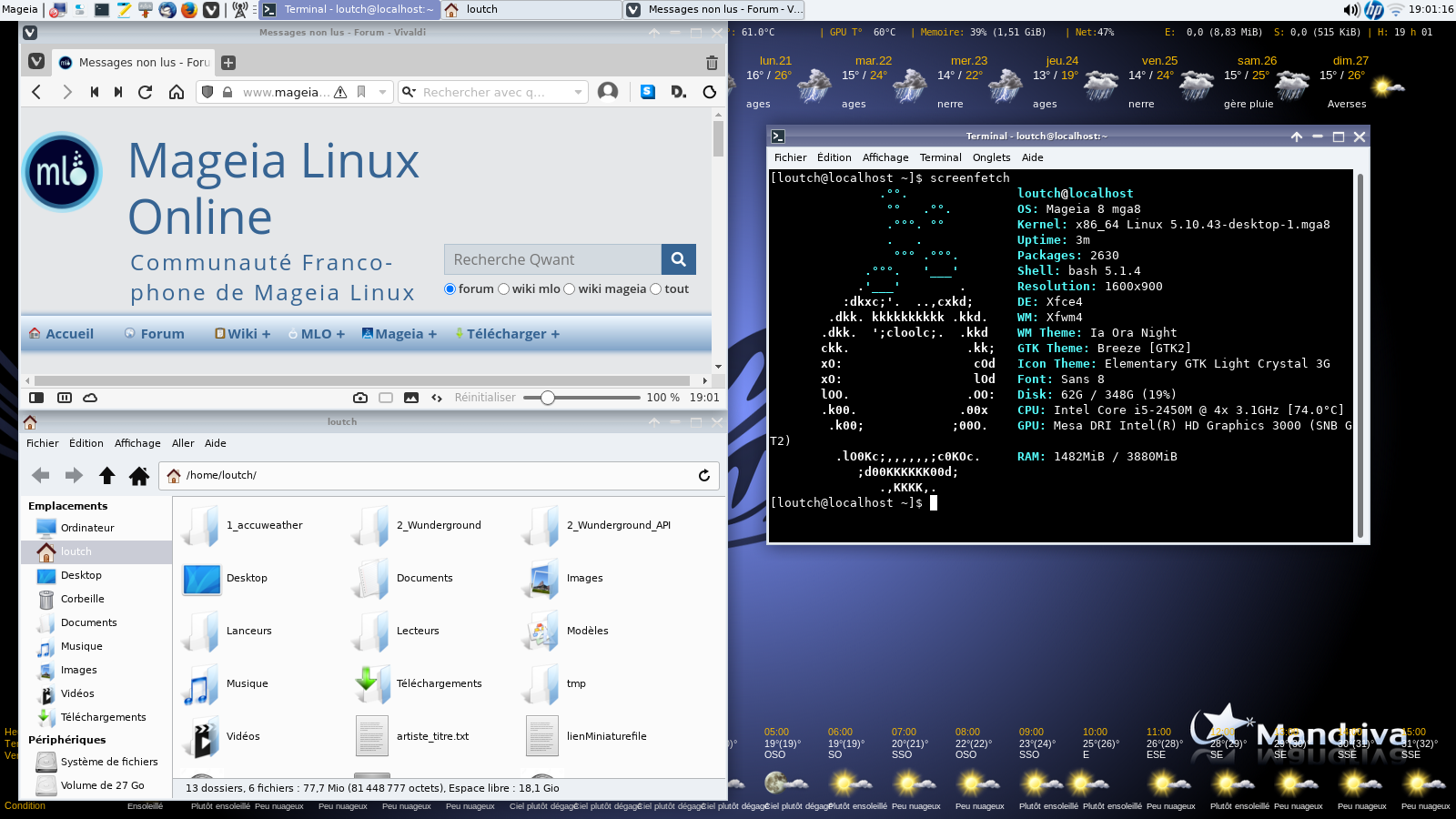
Task: Go to parent folder in file manager
Action: 106,475
